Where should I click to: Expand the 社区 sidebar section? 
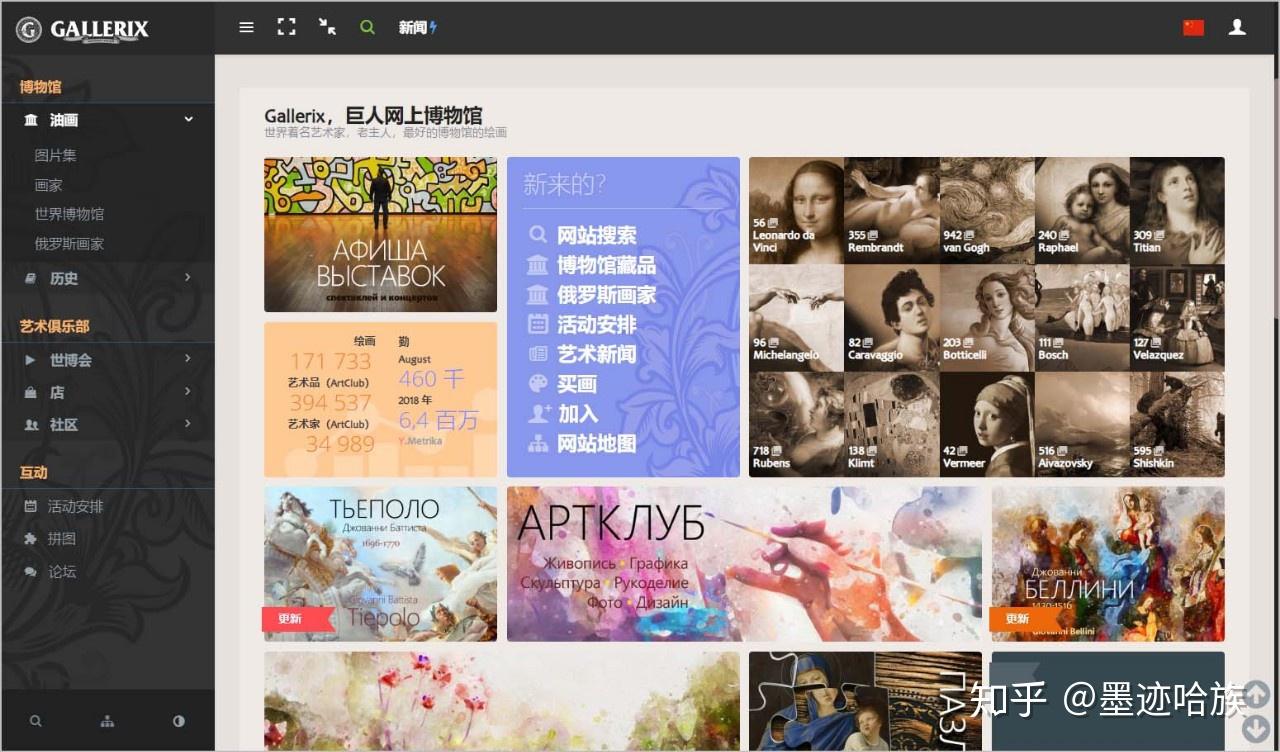(x=107, y=424)
